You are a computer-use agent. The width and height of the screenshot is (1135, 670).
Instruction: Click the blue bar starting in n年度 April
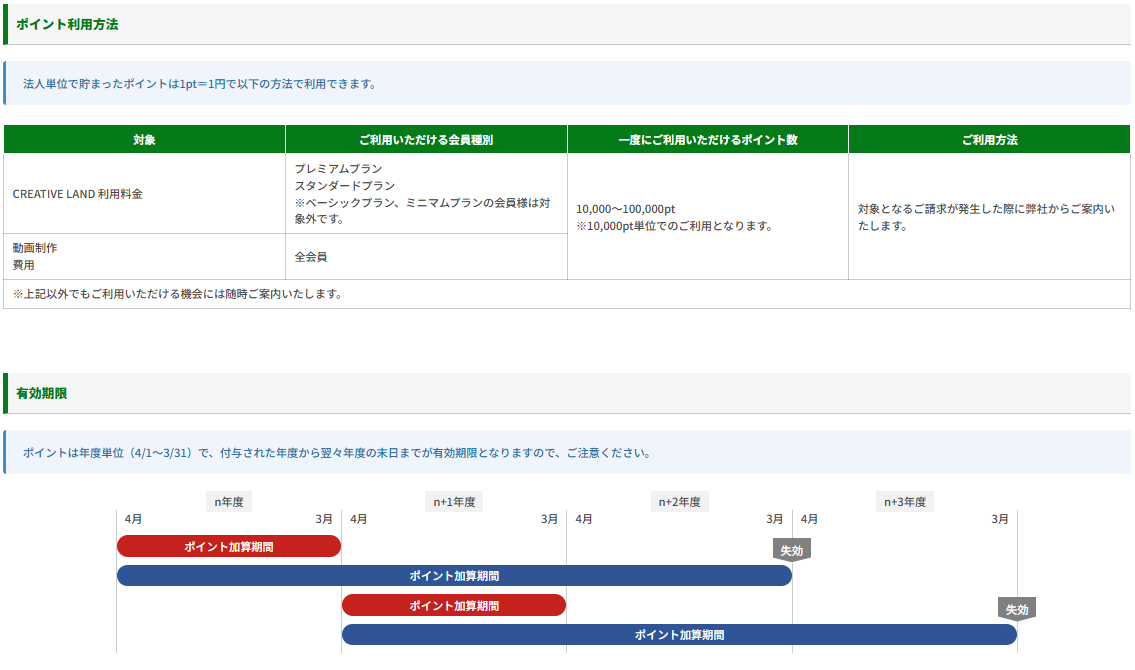[x=454, y=576]
